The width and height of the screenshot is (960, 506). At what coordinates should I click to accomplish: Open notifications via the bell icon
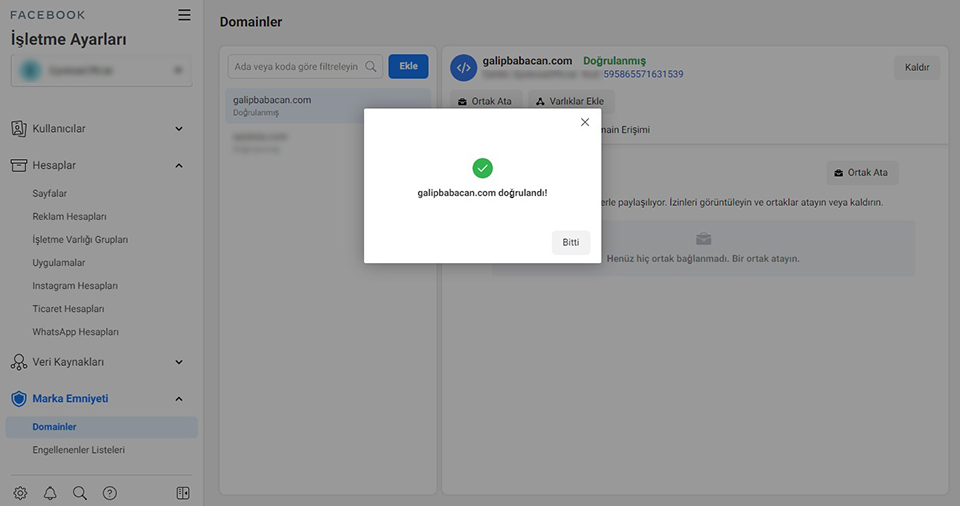click(x=50, y=493)
